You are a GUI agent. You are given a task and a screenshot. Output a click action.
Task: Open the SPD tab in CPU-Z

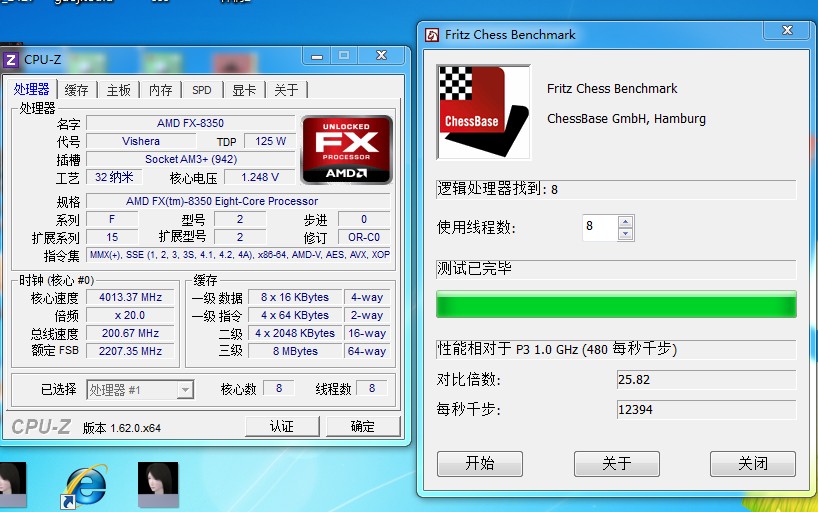(x=202, y=90)
